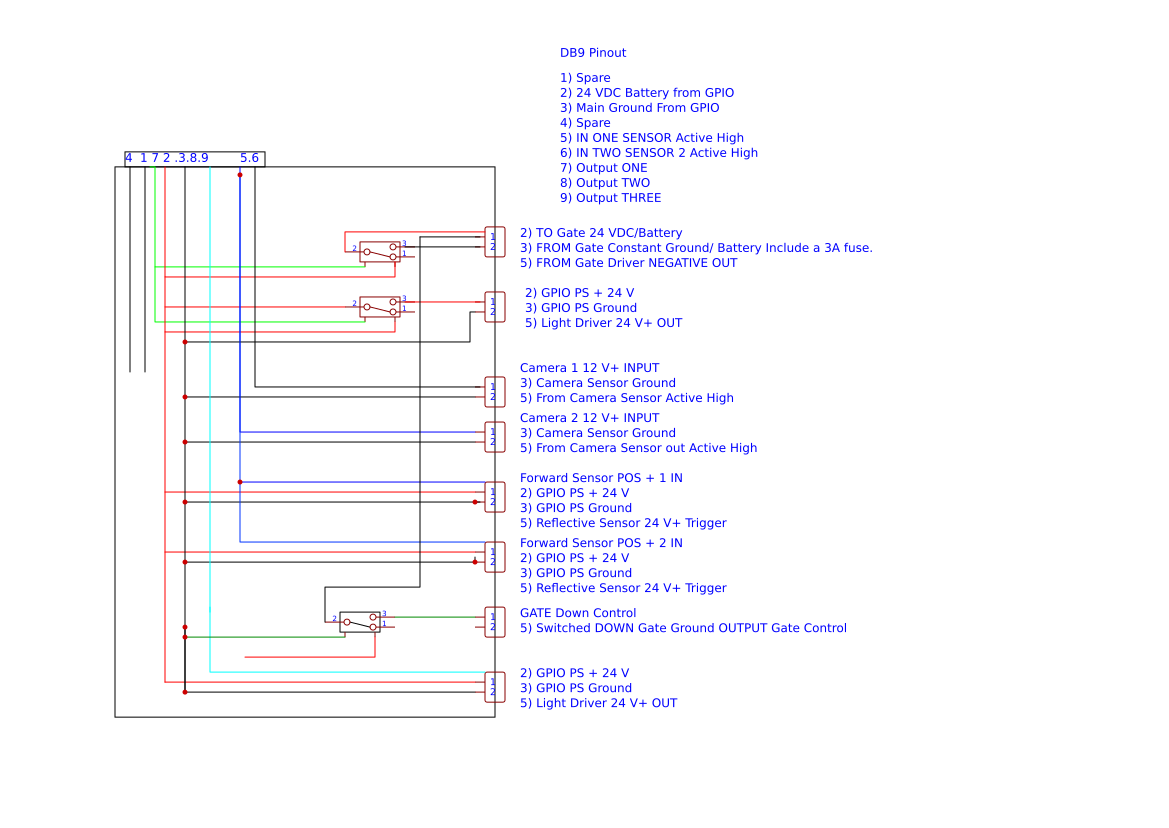
Task: Click the 'IN ONE SENSOR Active High' text
Action: coord(652,137)
